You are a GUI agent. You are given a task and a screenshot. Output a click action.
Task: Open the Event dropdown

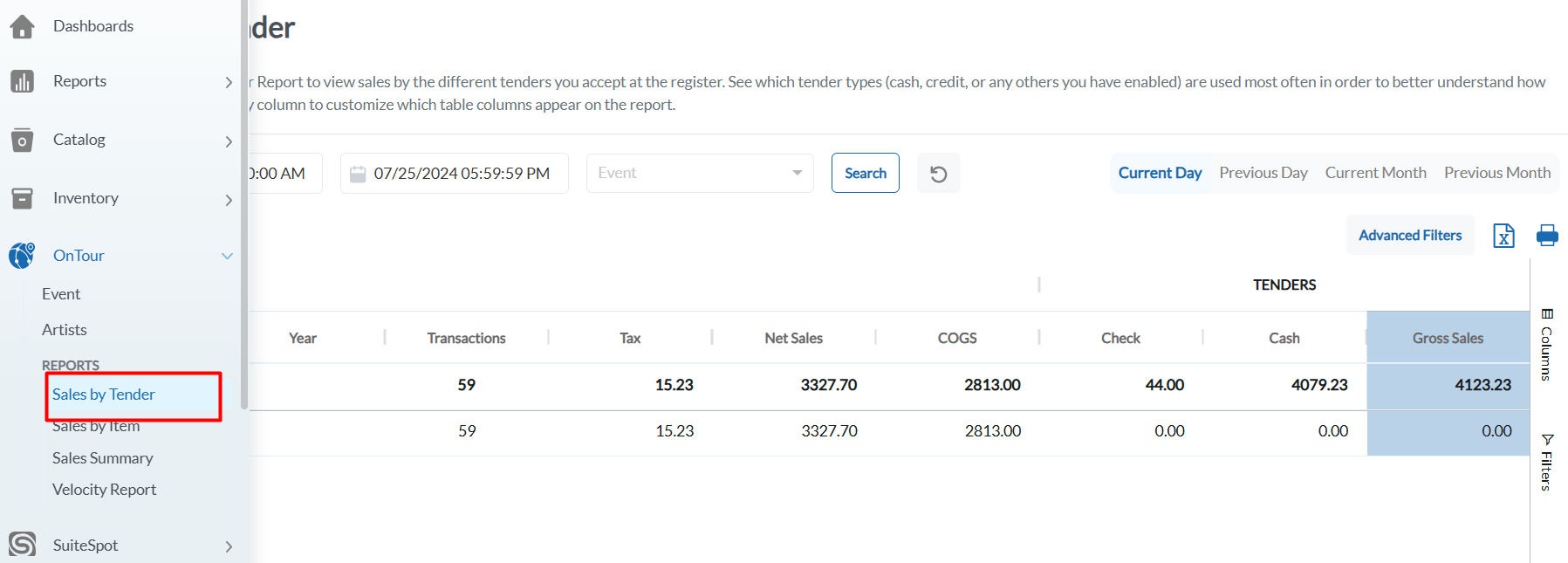coord(700,173)
